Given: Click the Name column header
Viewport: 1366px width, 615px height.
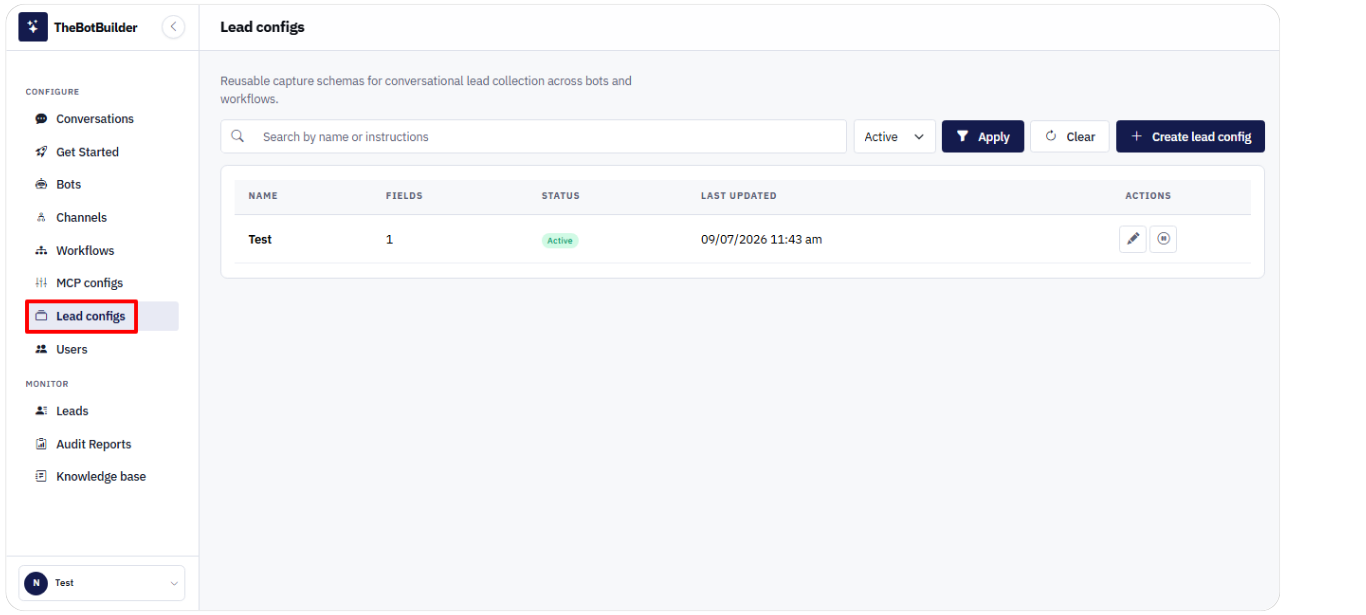Looking at the screenshot, I should 263,196.
